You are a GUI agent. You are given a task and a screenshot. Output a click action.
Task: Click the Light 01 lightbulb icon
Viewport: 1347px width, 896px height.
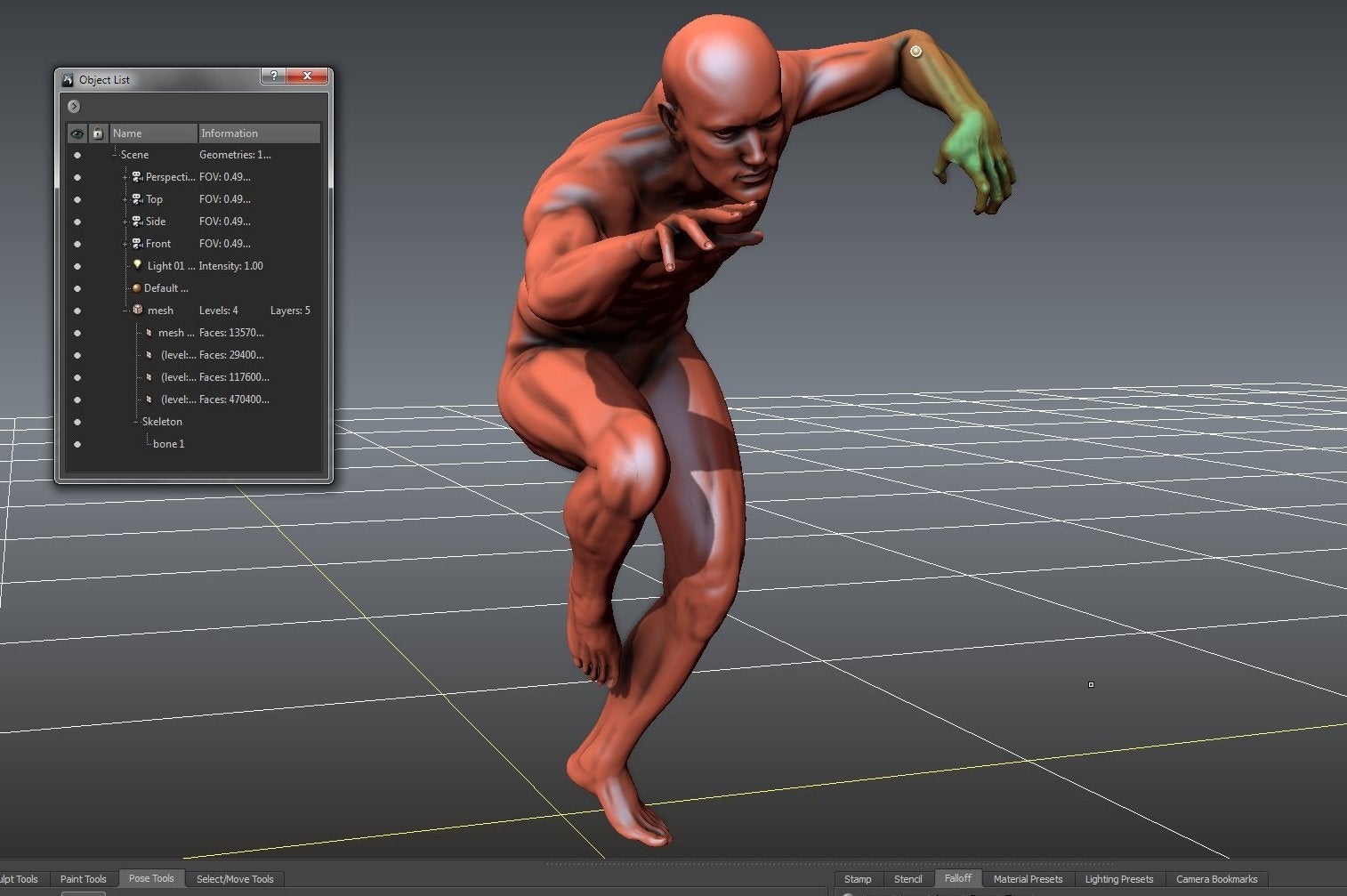[x=137, y=265]
